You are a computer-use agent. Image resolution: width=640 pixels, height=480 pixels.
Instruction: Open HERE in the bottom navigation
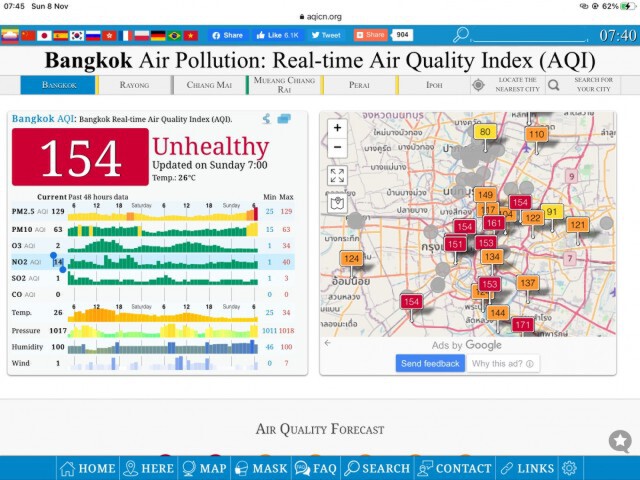coord(149,468)
